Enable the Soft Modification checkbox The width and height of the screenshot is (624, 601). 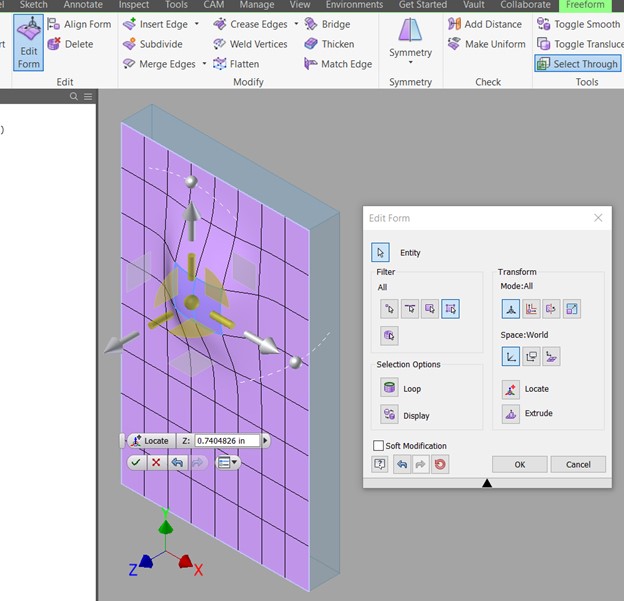378,445
